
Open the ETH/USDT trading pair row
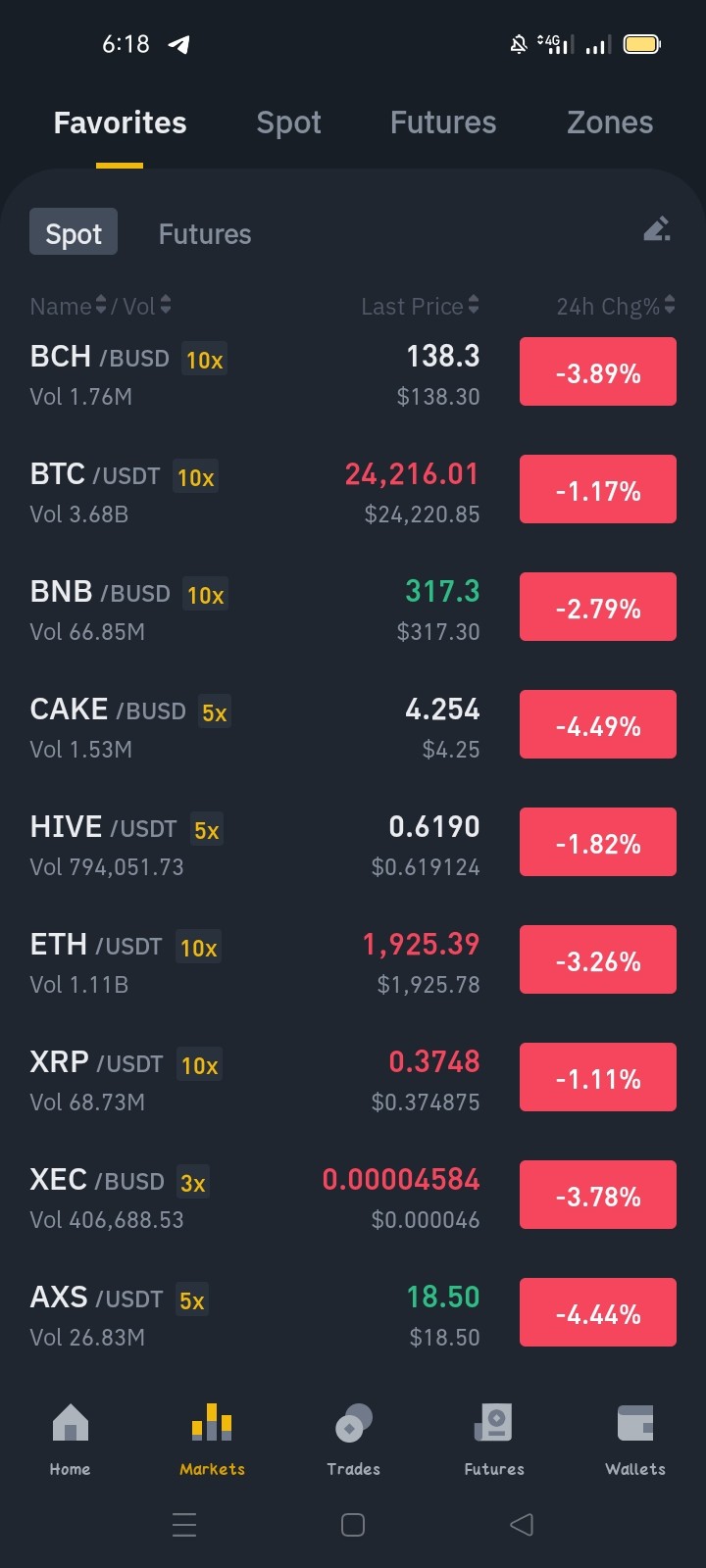coord(353,962)
